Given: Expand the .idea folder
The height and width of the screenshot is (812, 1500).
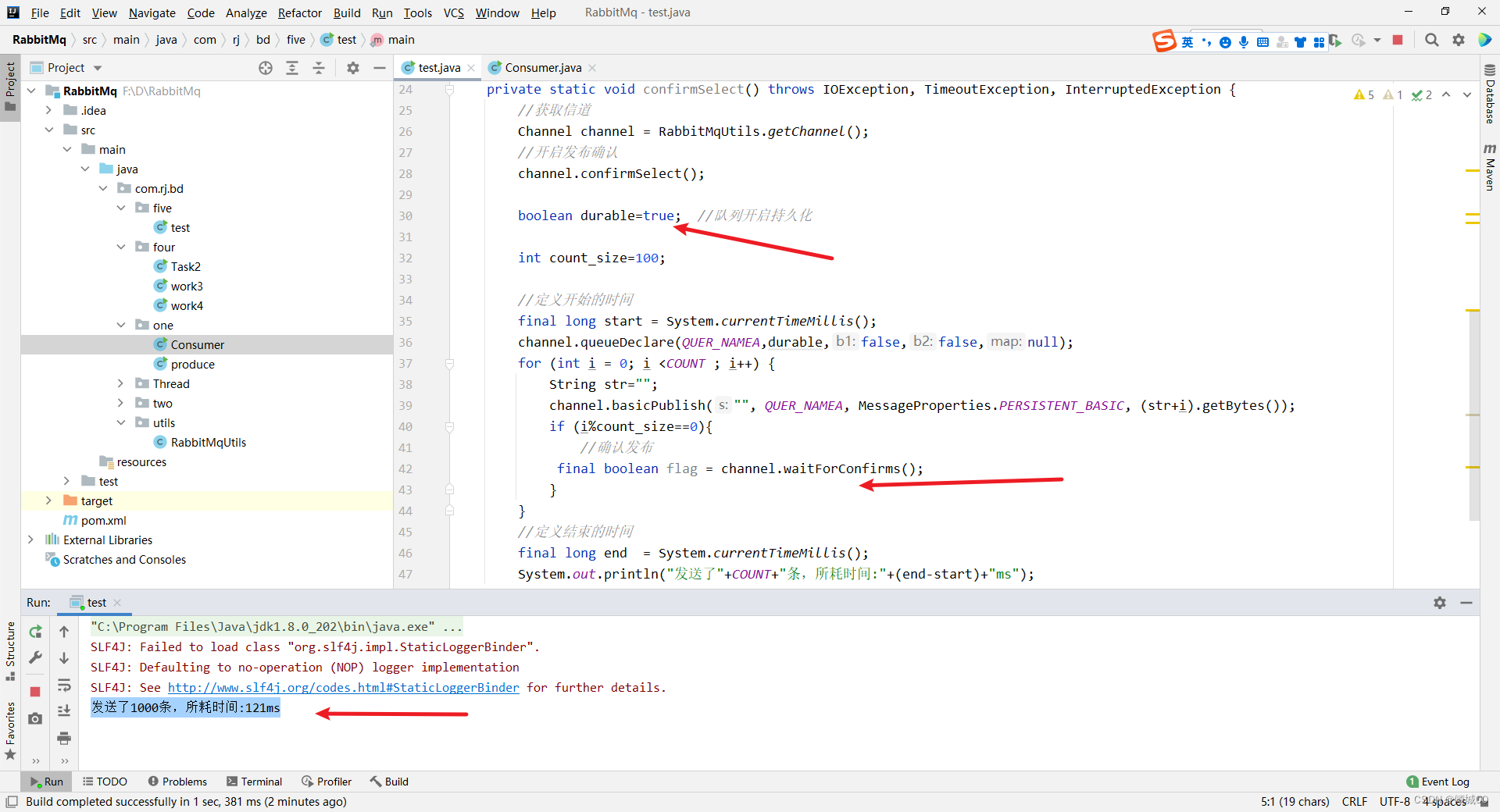Looking at the screenshot, I should [x=49, y=110].
